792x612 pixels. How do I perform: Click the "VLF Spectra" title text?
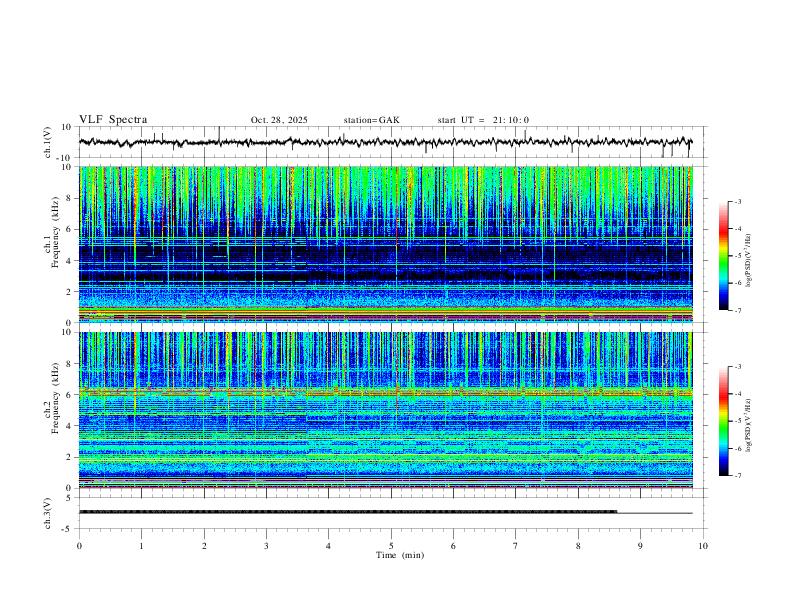(113, 120)
